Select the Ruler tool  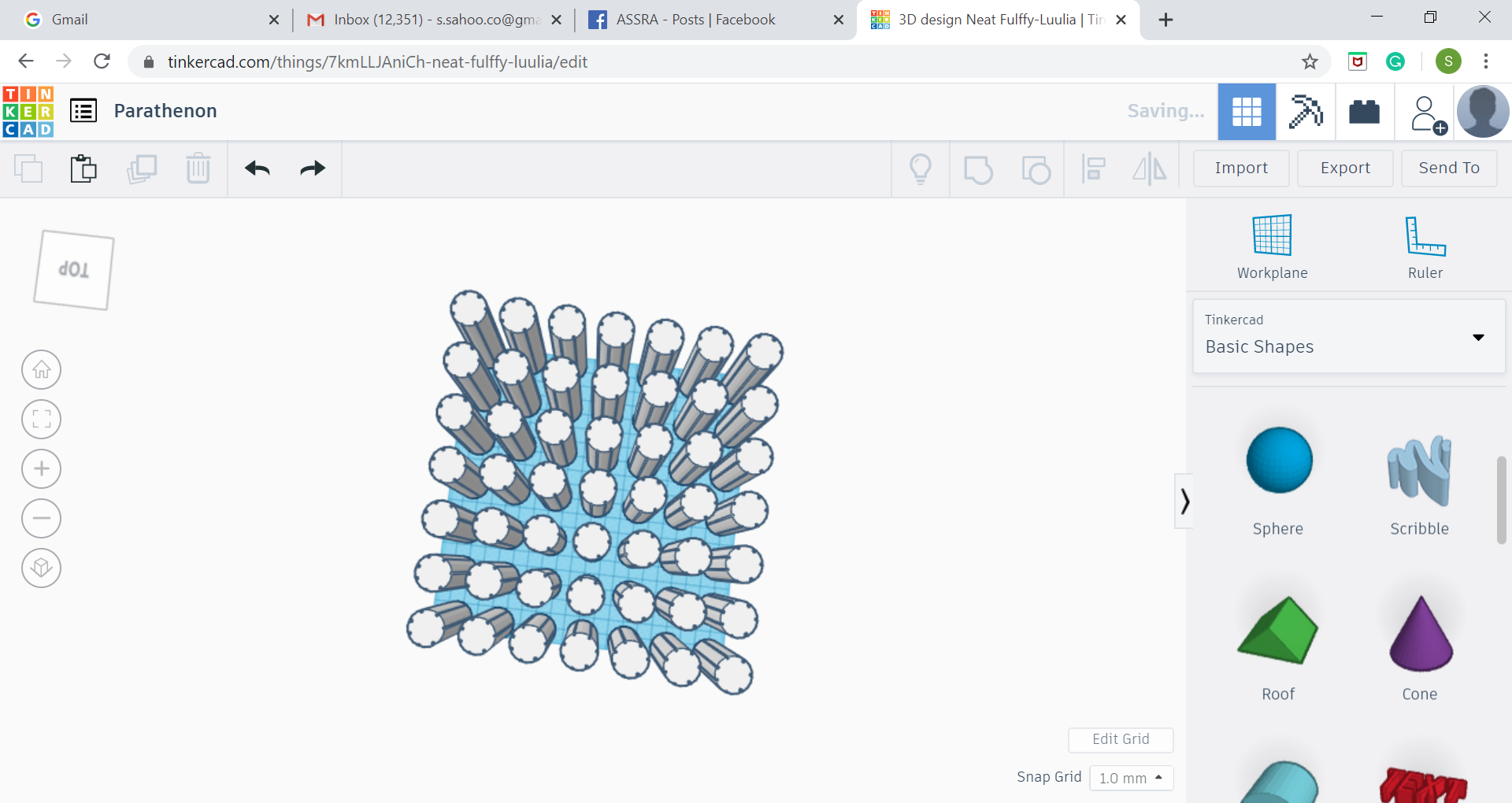[1425, 247]
